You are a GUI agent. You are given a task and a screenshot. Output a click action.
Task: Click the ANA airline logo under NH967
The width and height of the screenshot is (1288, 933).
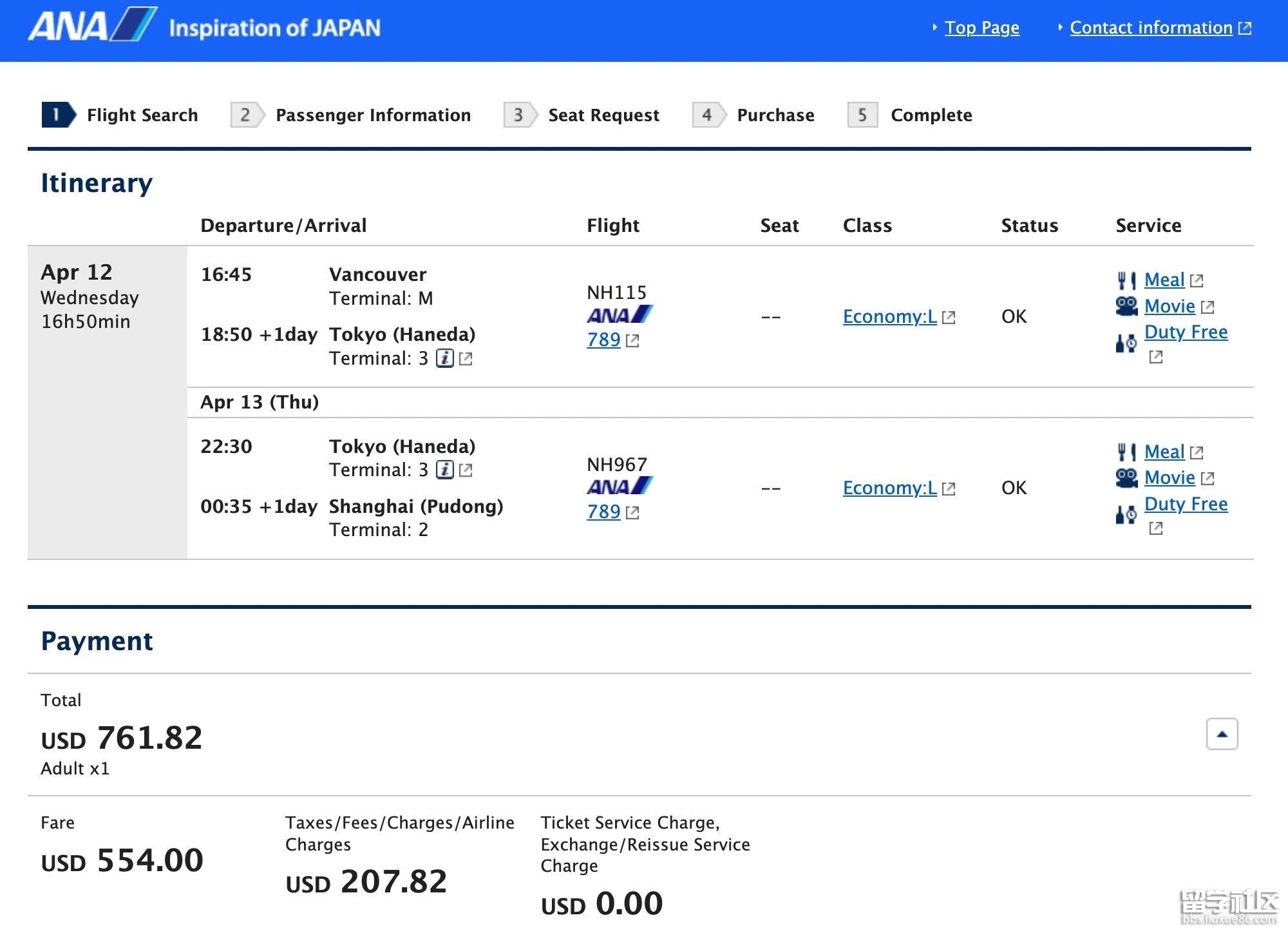coord(620,486)
